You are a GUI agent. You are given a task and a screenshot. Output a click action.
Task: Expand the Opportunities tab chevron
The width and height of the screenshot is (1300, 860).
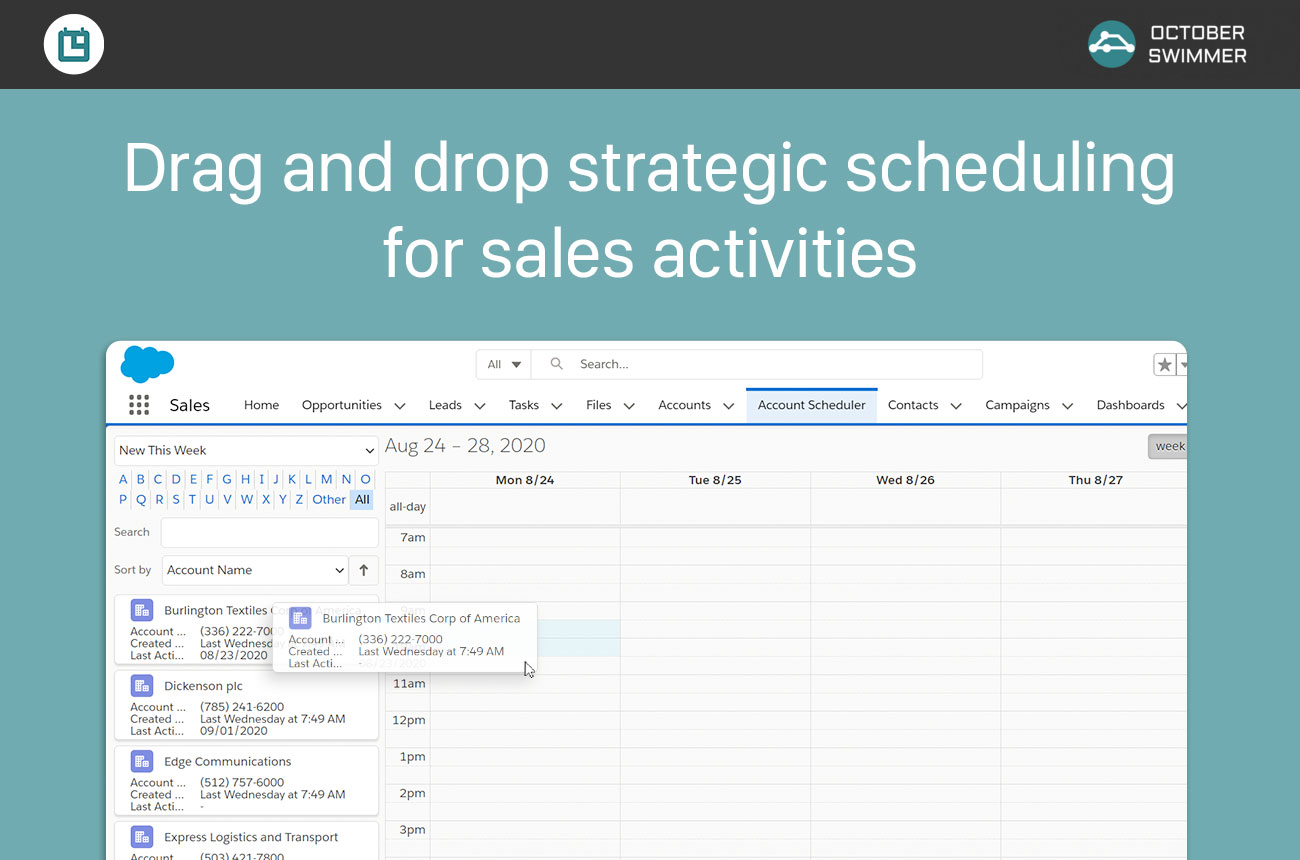[400, 406]
